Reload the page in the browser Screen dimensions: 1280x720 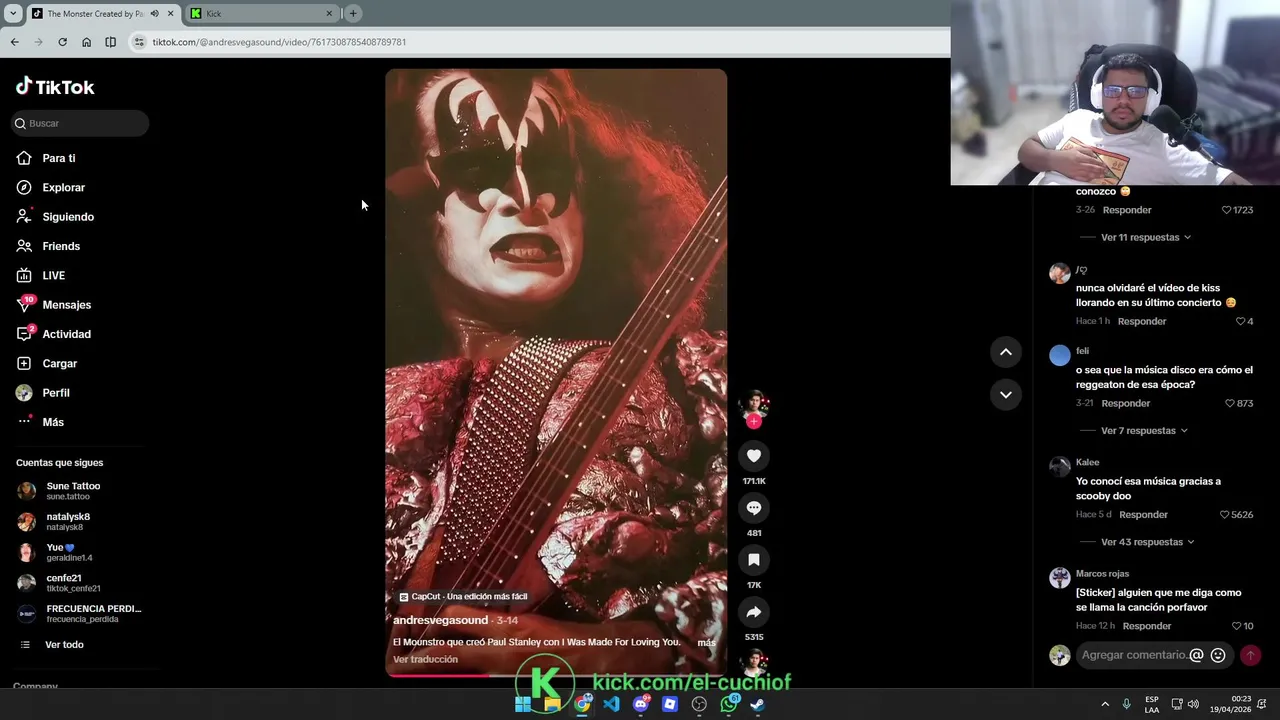[x=62, y=42]
